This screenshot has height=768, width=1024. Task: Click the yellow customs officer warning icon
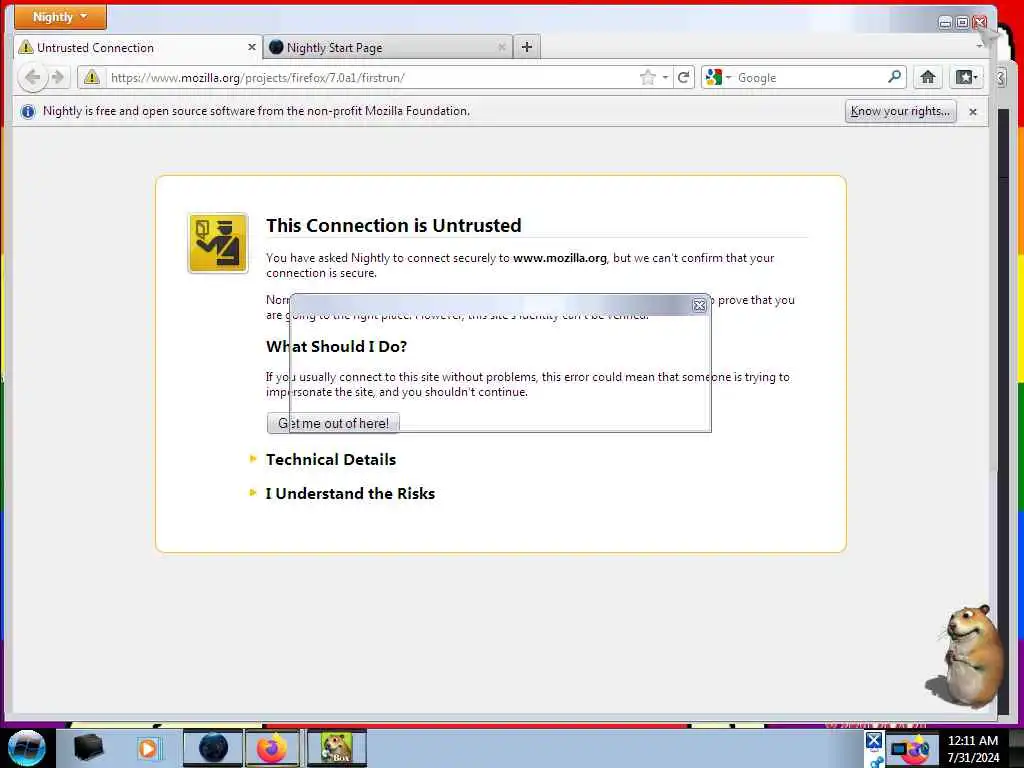218,243
